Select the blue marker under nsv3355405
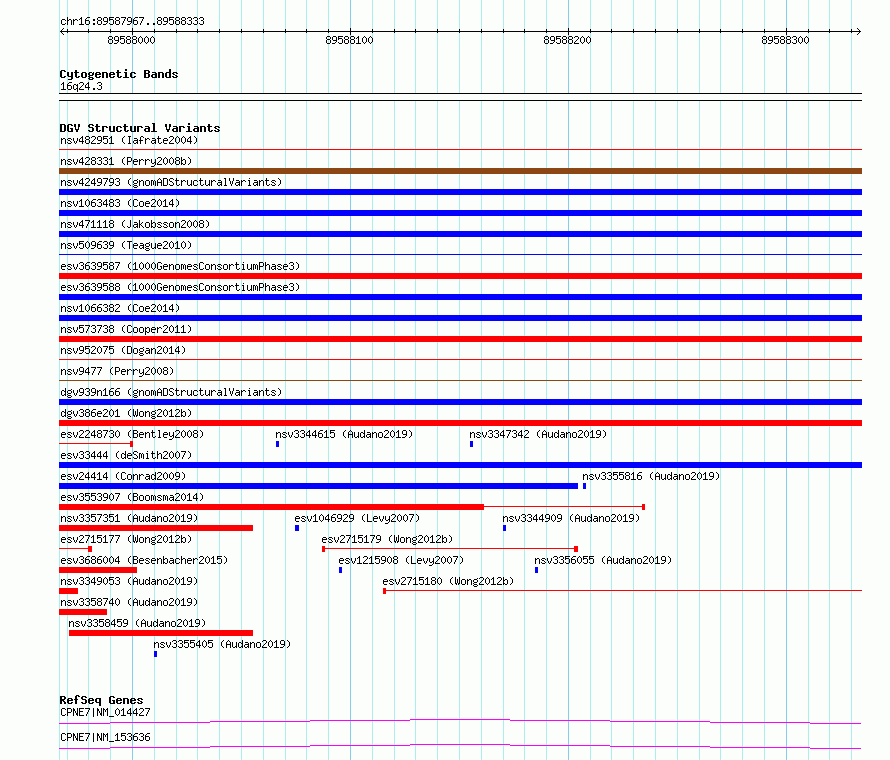 pyautogui.click(x=156, y=654)
